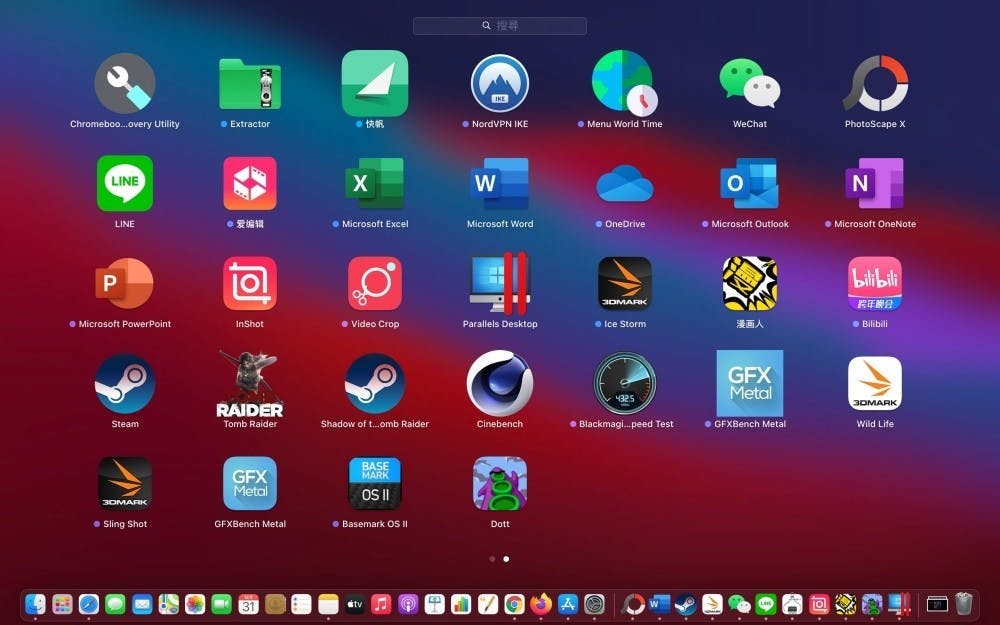
Task: Open the NordVPN IKE app
Action: (x=500, y=84)
